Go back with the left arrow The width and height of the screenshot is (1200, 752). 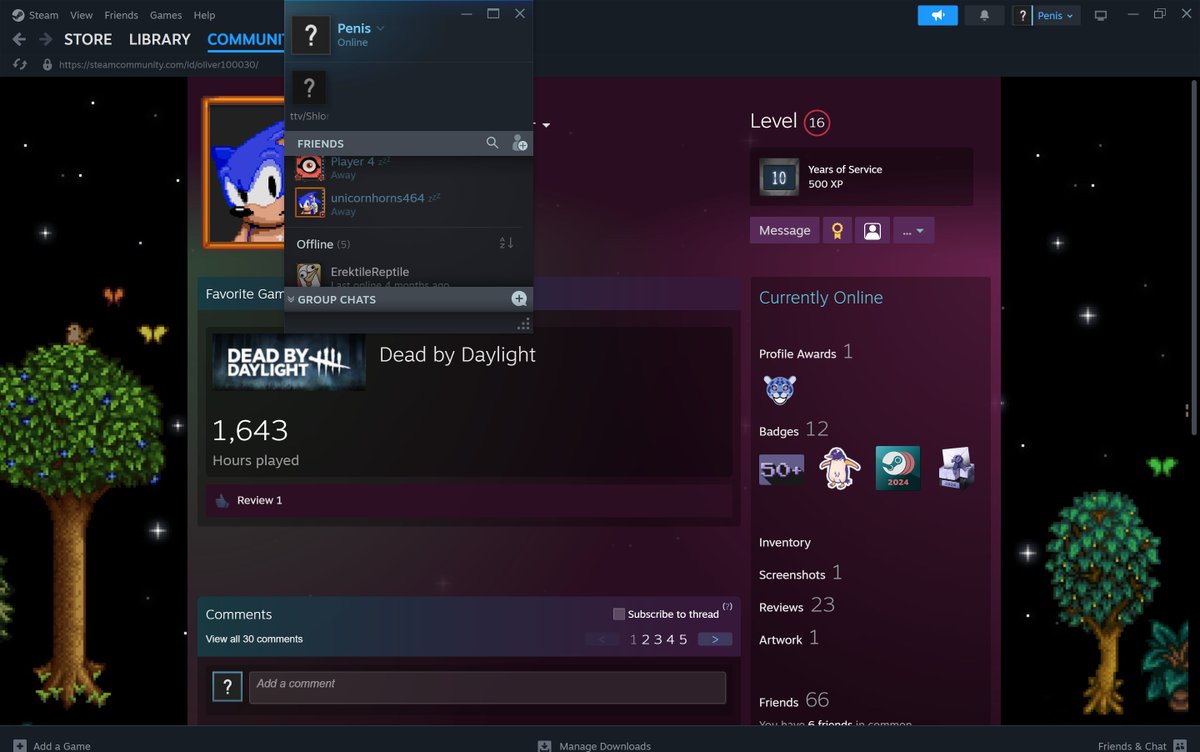[x=19, y=39]
